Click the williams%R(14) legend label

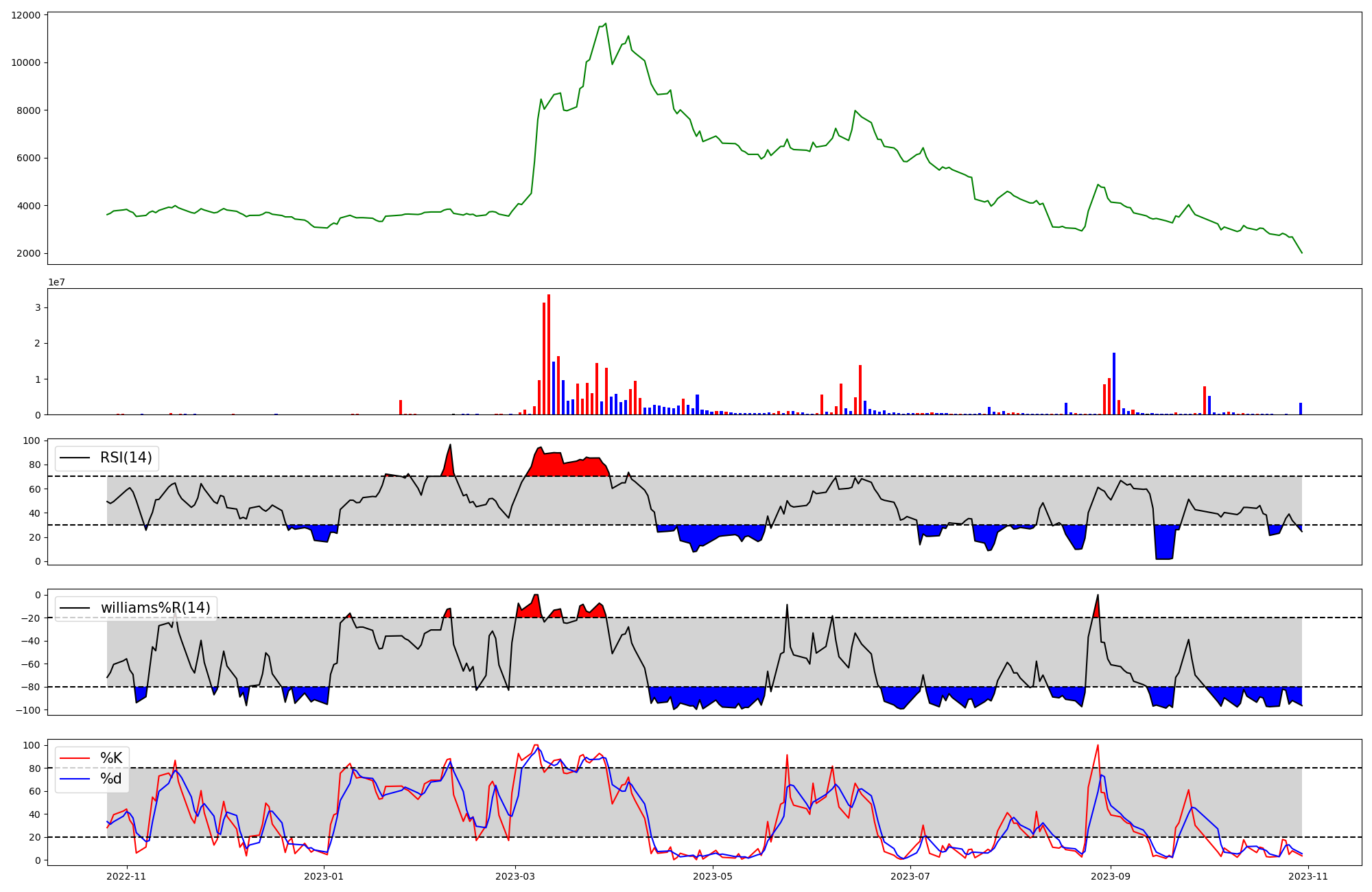coord(156,608)
